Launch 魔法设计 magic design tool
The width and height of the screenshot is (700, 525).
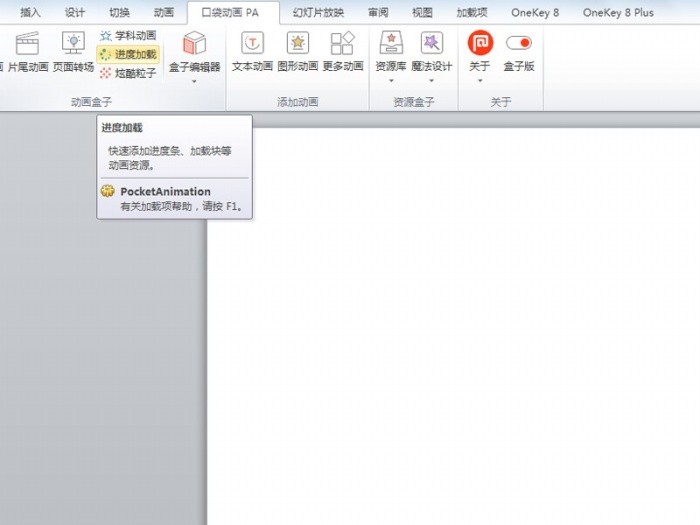click(431, 43)
